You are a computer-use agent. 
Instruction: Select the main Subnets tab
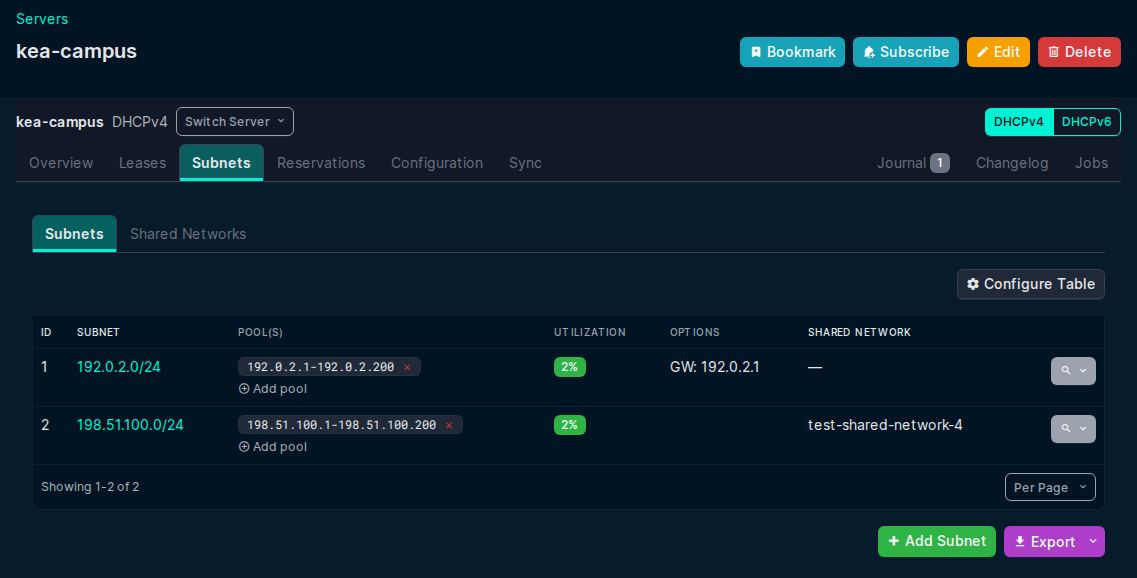tap(221, 163)
